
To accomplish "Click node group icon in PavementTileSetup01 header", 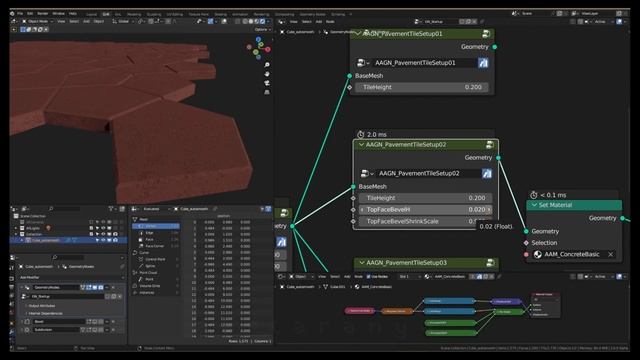I will pyautogui.click(x=486, y=33).
